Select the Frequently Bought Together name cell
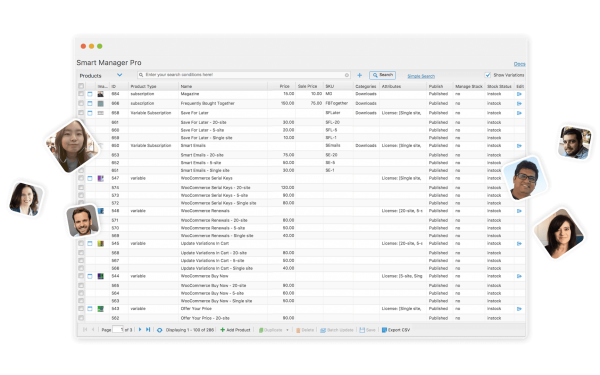 [x=223, y=103]
